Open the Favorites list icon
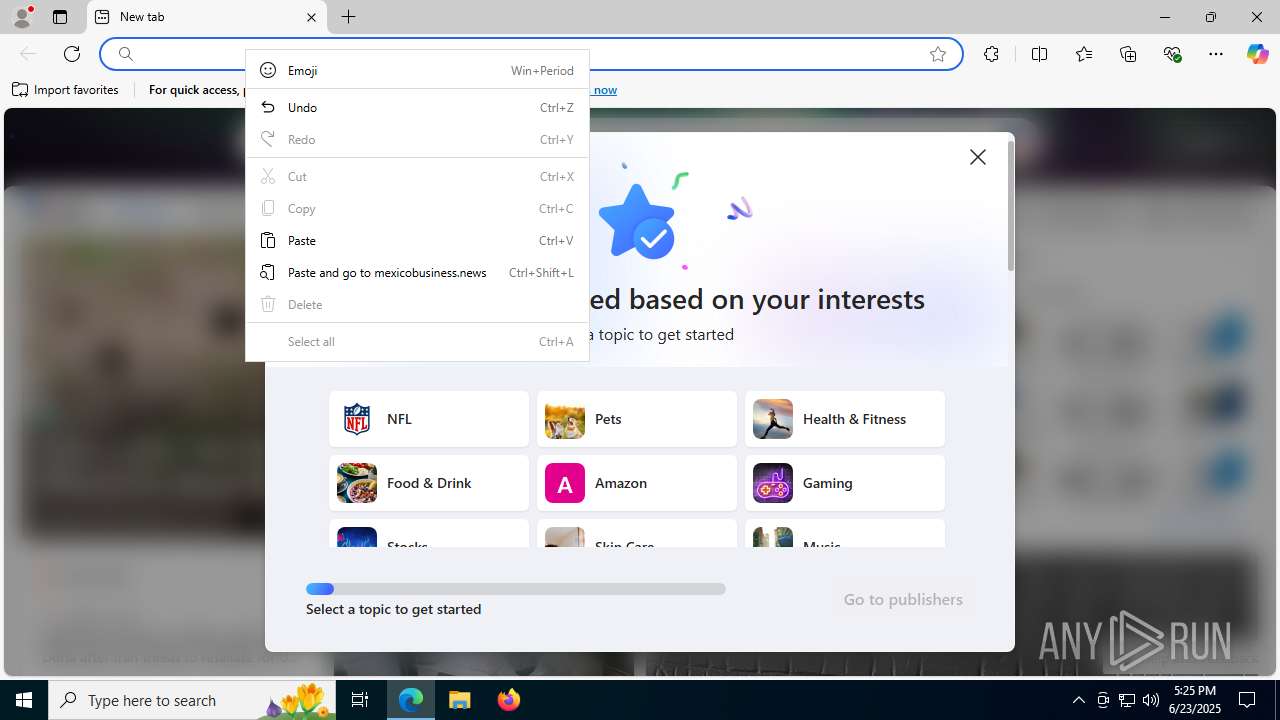The height and width of the screenshot is (720, 1280). coord(1084,54)
